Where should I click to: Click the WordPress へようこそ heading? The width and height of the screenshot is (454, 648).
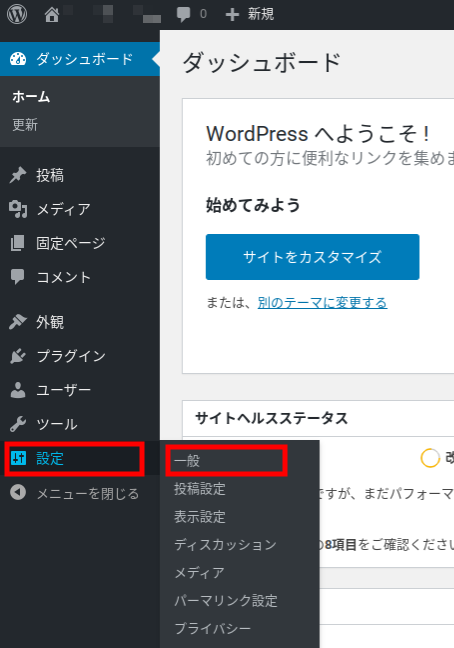tap(318, 134)
